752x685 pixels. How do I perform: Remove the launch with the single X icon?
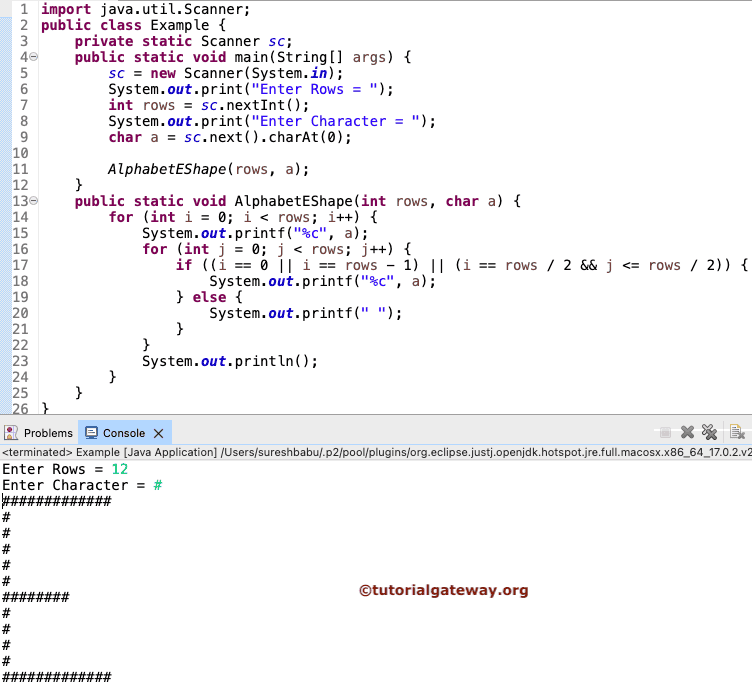pyautogui.click(x=687, y=432)
